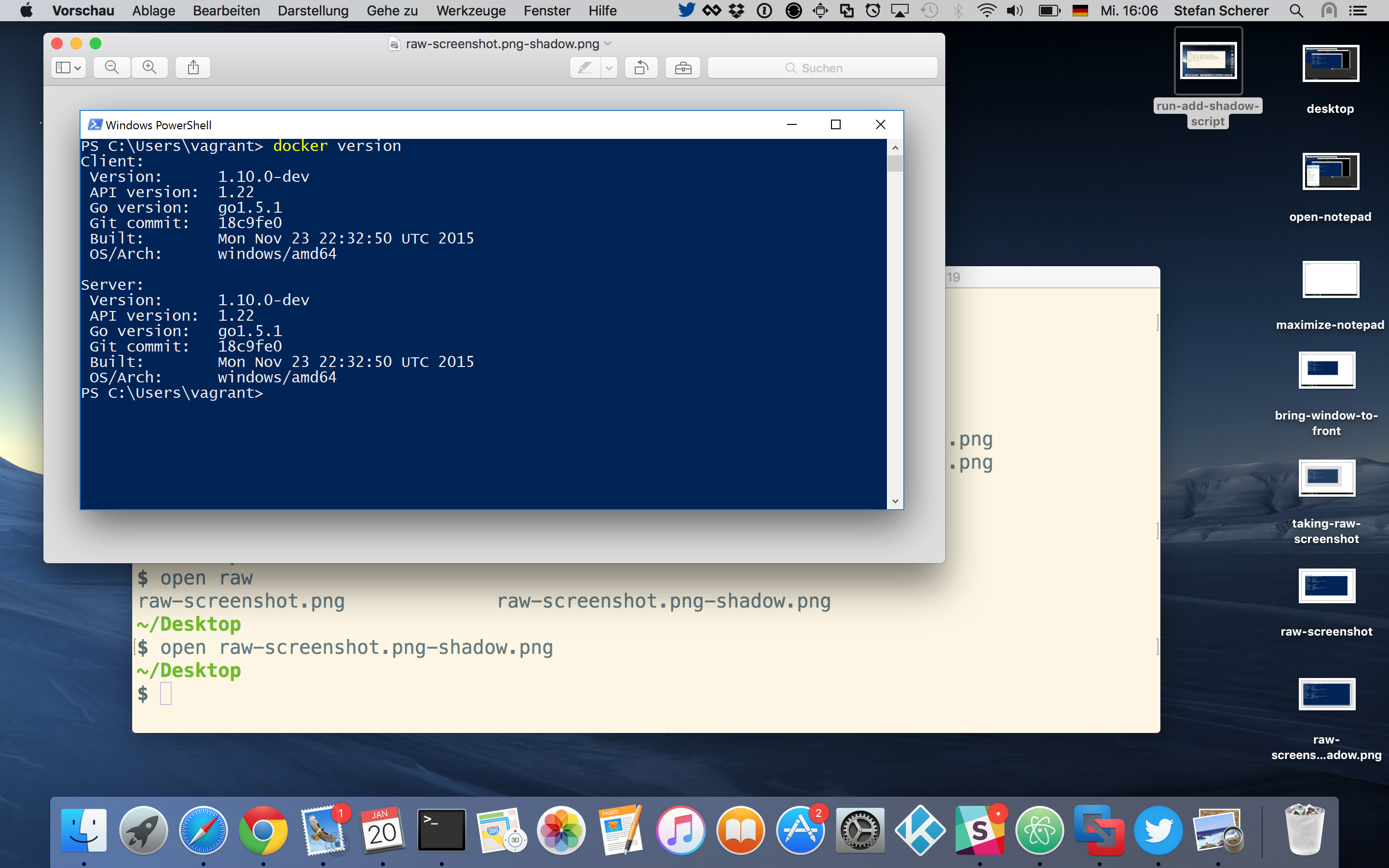Select the open-notepad desktop file

1331,171
